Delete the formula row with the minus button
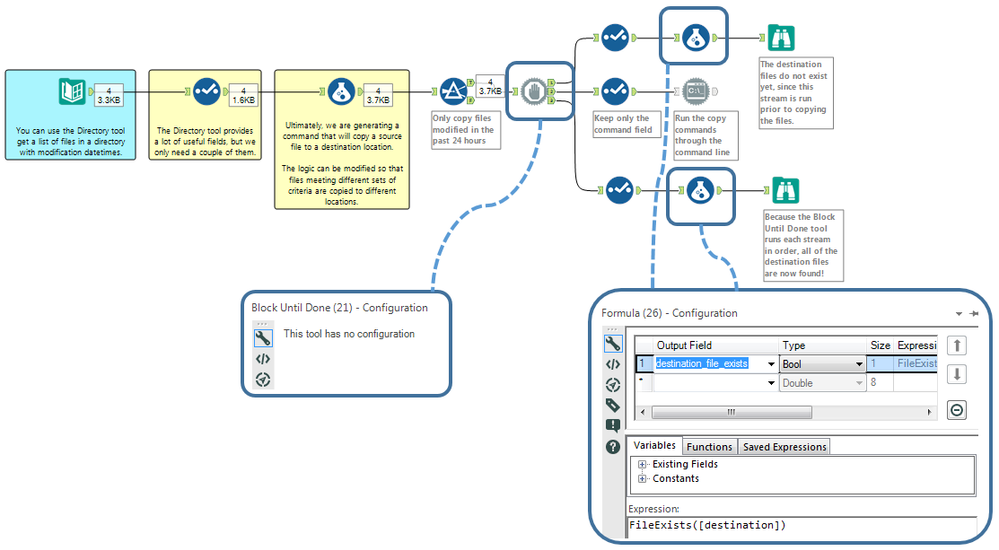Viewport: 999px width, 550px height. [x=956, y=410]
